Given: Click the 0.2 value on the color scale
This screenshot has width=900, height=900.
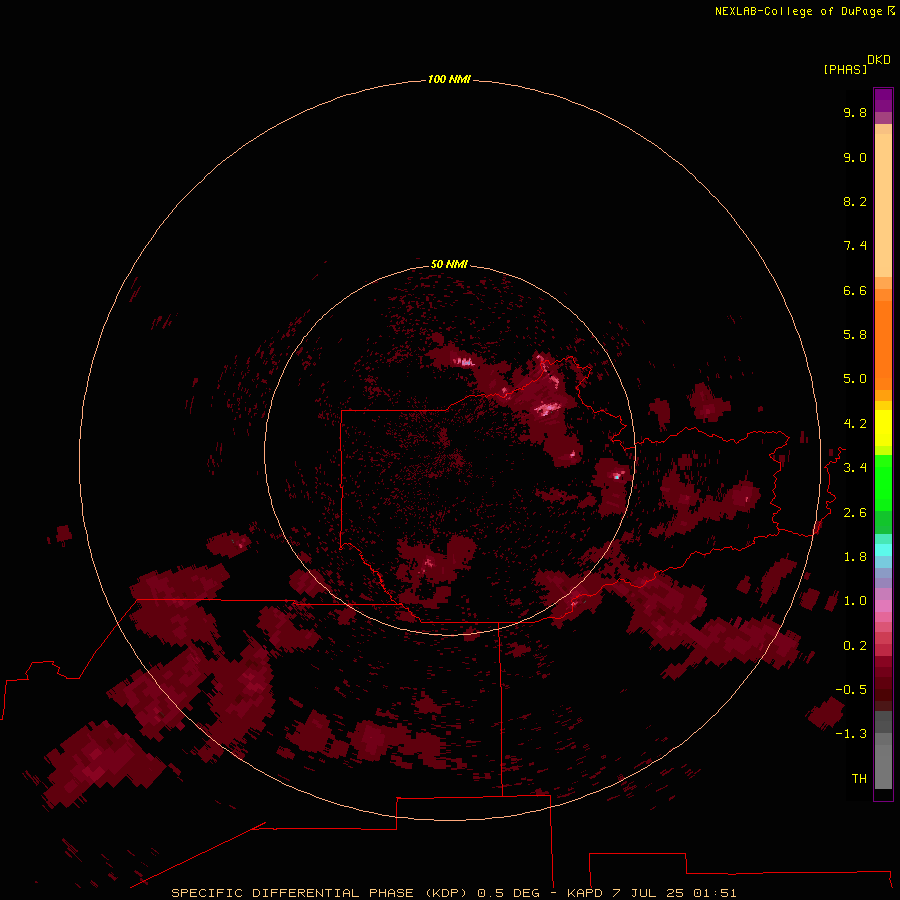Looking at the screenshot, I should pyautogui.click(x=855, y=646).
